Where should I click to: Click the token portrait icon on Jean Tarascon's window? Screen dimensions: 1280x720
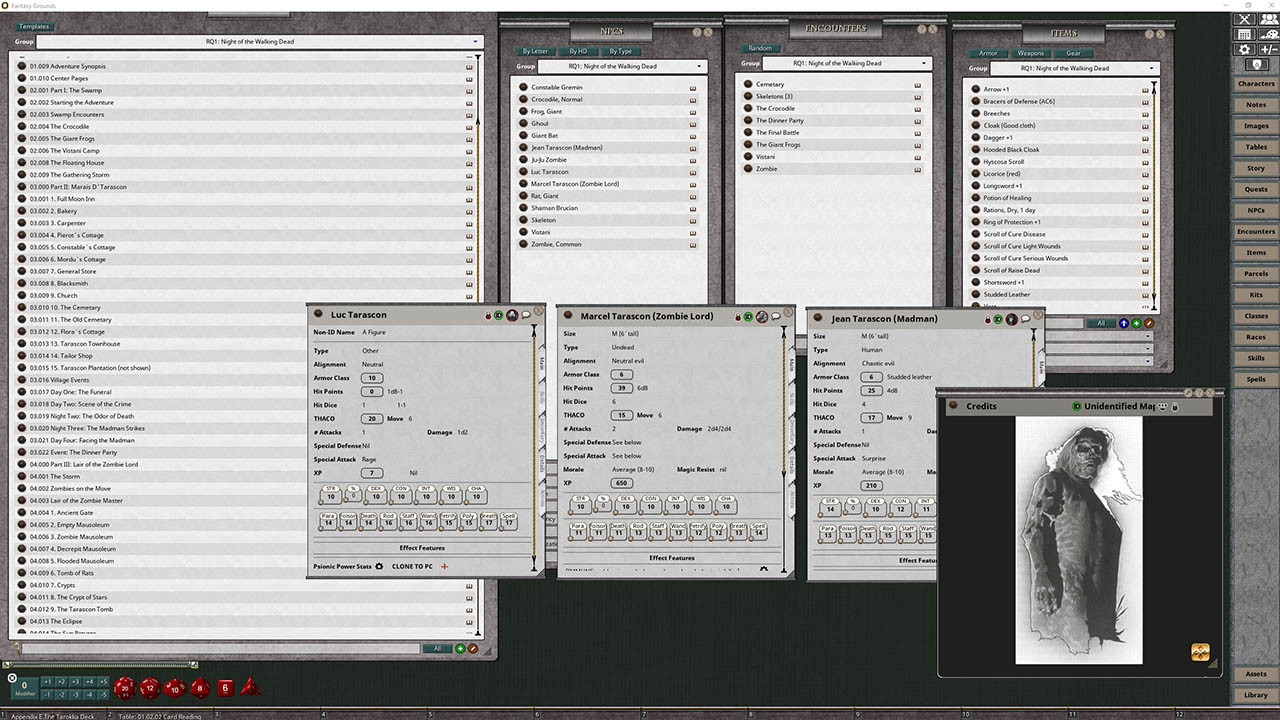pyautogui.click(x=1012, y=318)
